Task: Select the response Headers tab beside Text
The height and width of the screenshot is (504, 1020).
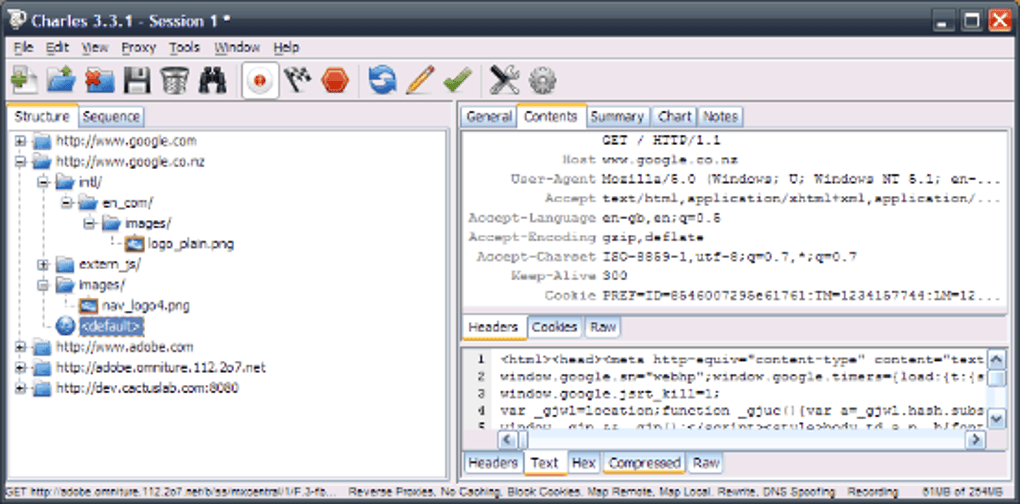Action: (493, 463)
